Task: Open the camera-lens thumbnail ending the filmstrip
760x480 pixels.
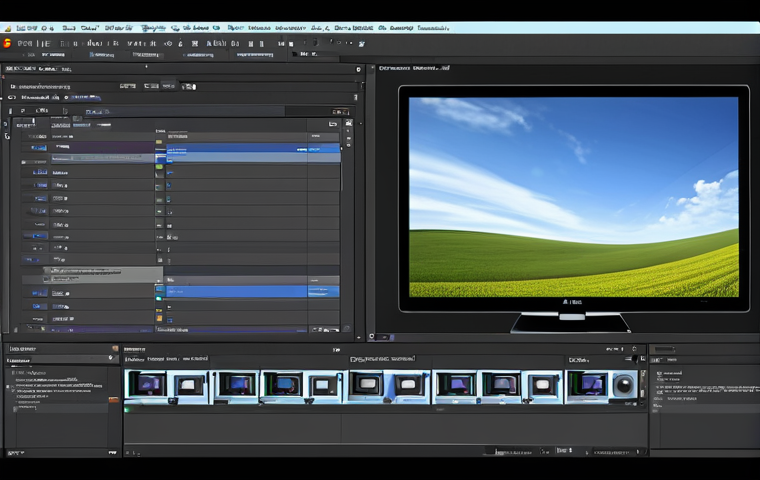Action: click(x=623, y=386)
